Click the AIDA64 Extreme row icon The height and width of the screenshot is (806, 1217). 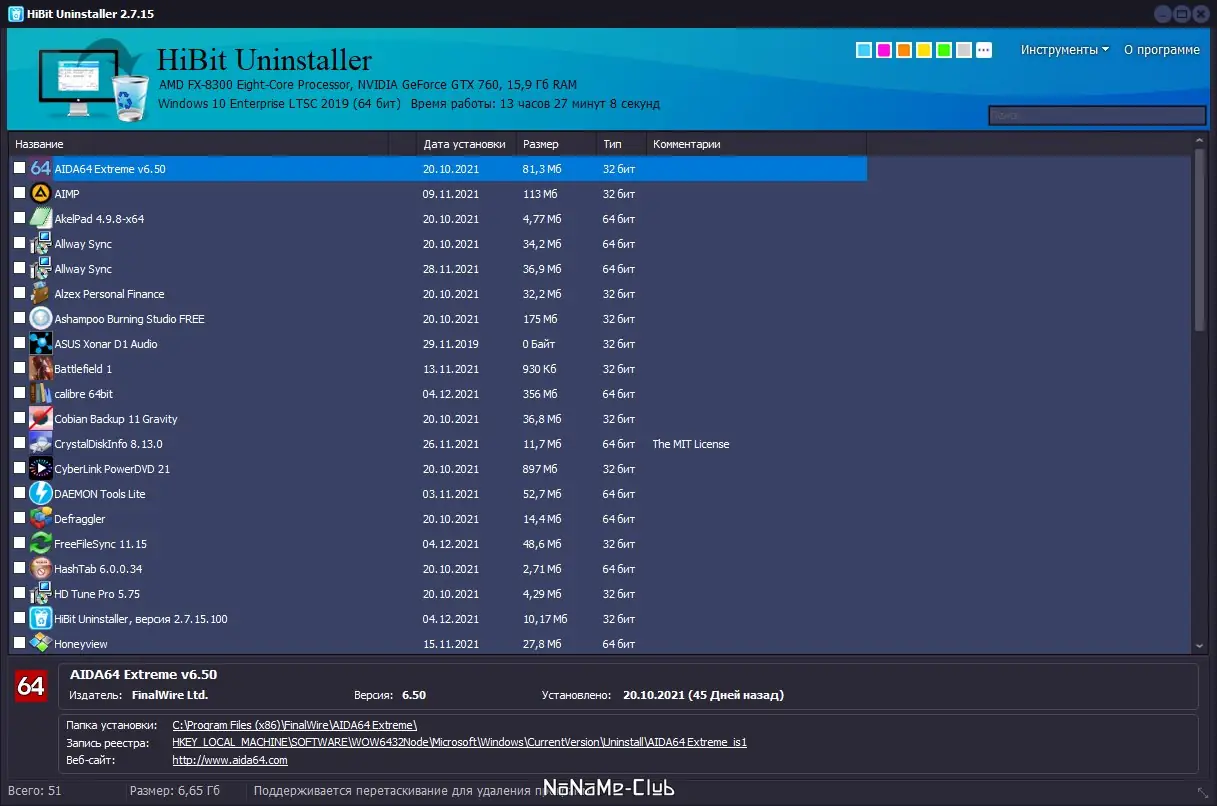coord(40,168)
